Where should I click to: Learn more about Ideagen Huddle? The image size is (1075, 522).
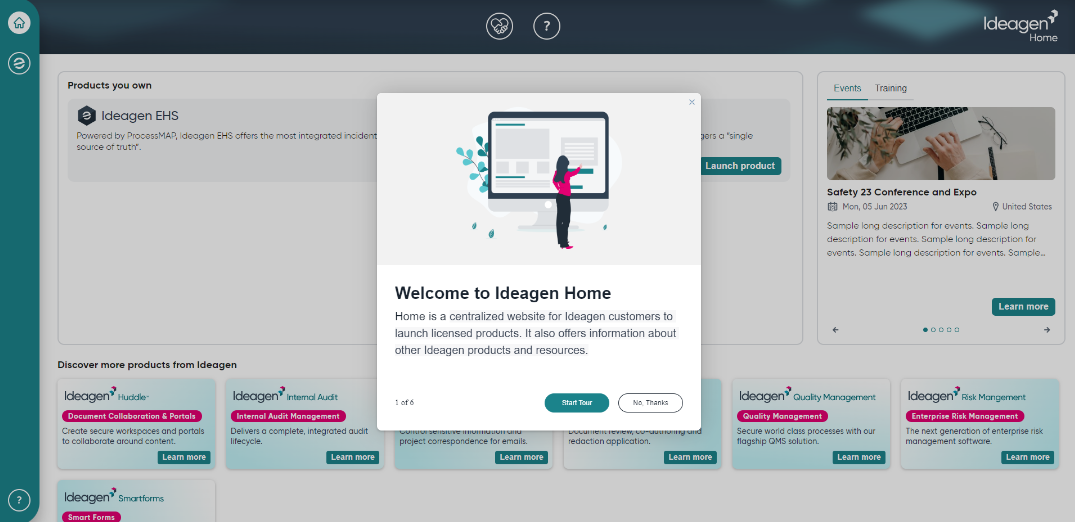tap(184, 458)
